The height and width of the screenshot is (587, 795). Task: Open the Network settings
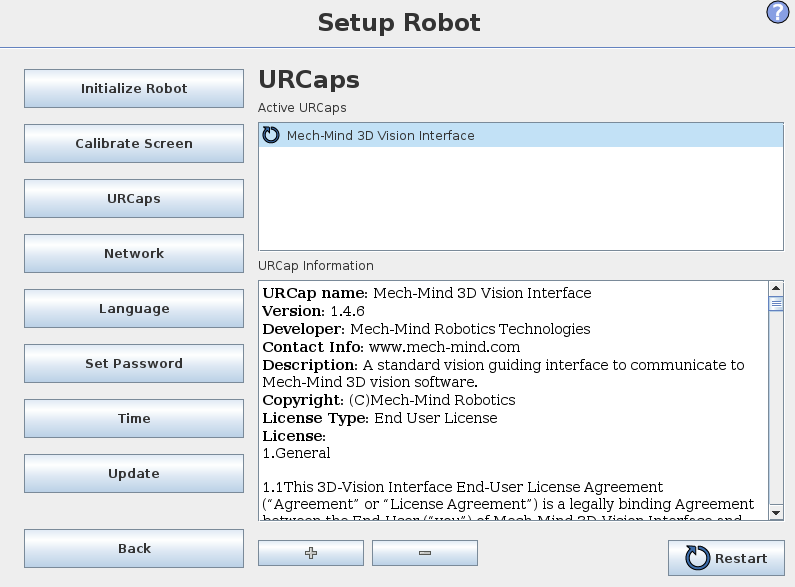click(134, 253)
